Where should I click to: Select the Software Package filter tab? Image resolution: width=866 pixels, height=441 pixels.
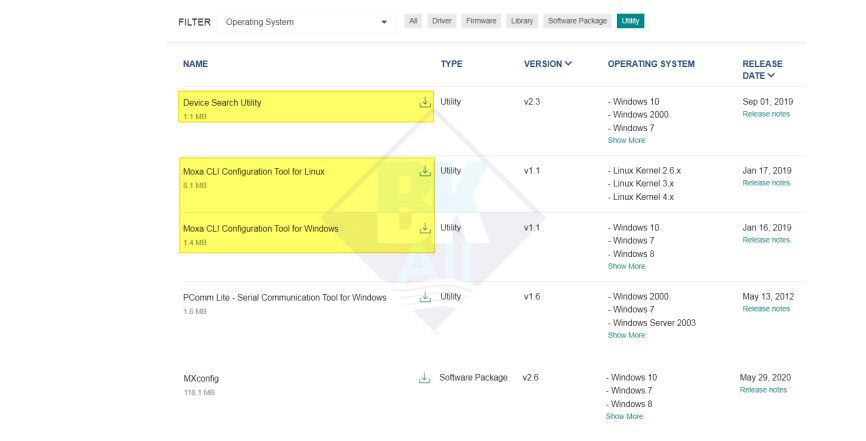pos(577,21)
